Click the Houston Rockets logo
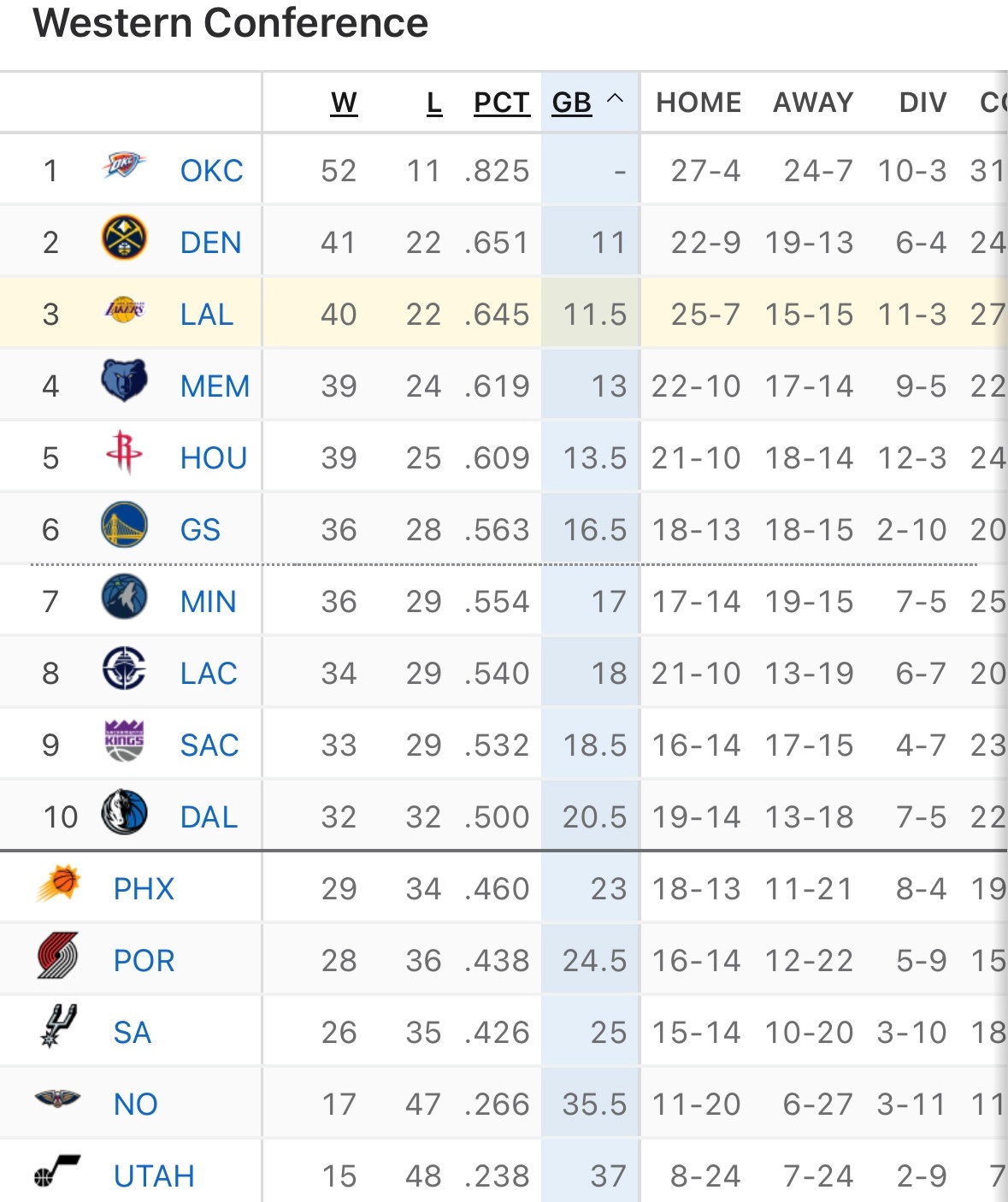 (124, 452)
